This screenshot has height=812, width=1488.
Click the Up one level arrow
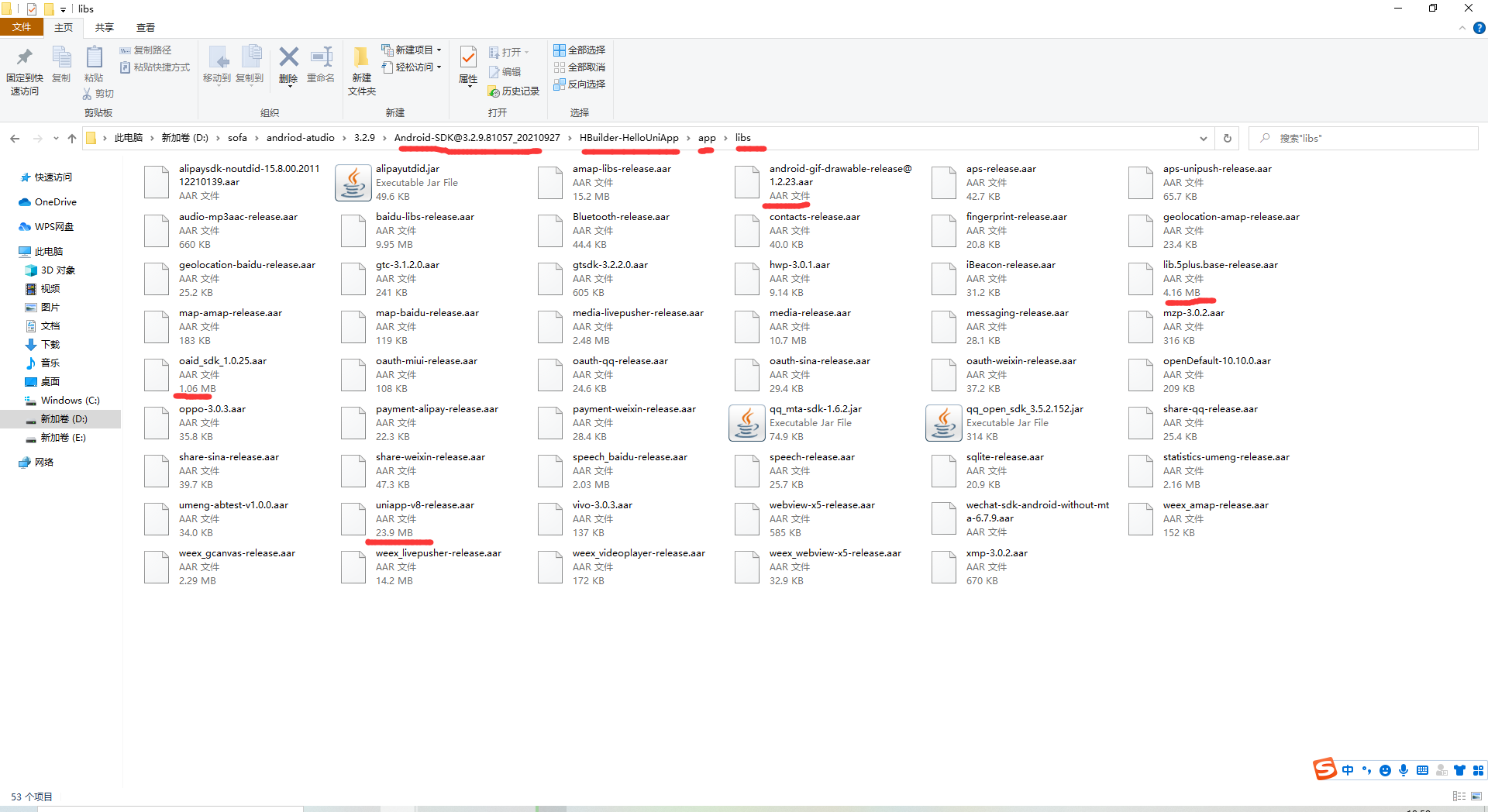point(72,139)
